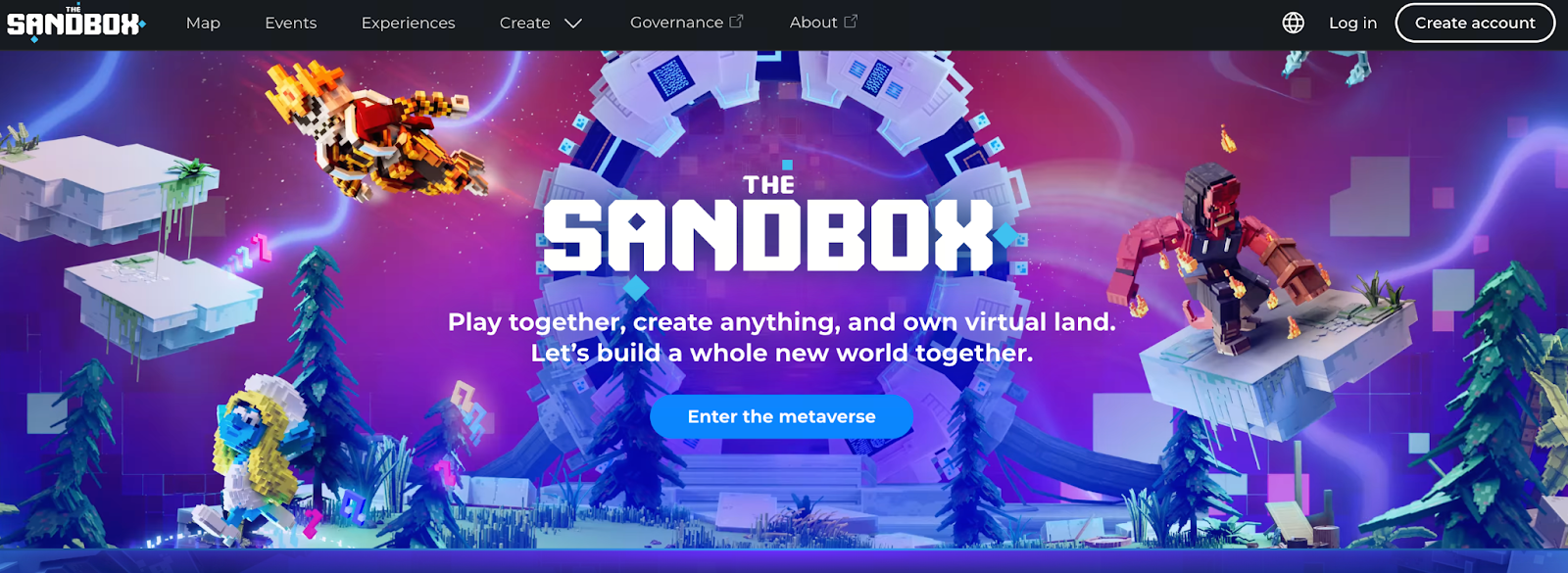Viewport: 1568px width, 573px height.
Task: Open the About link
Action: point(813,22)
